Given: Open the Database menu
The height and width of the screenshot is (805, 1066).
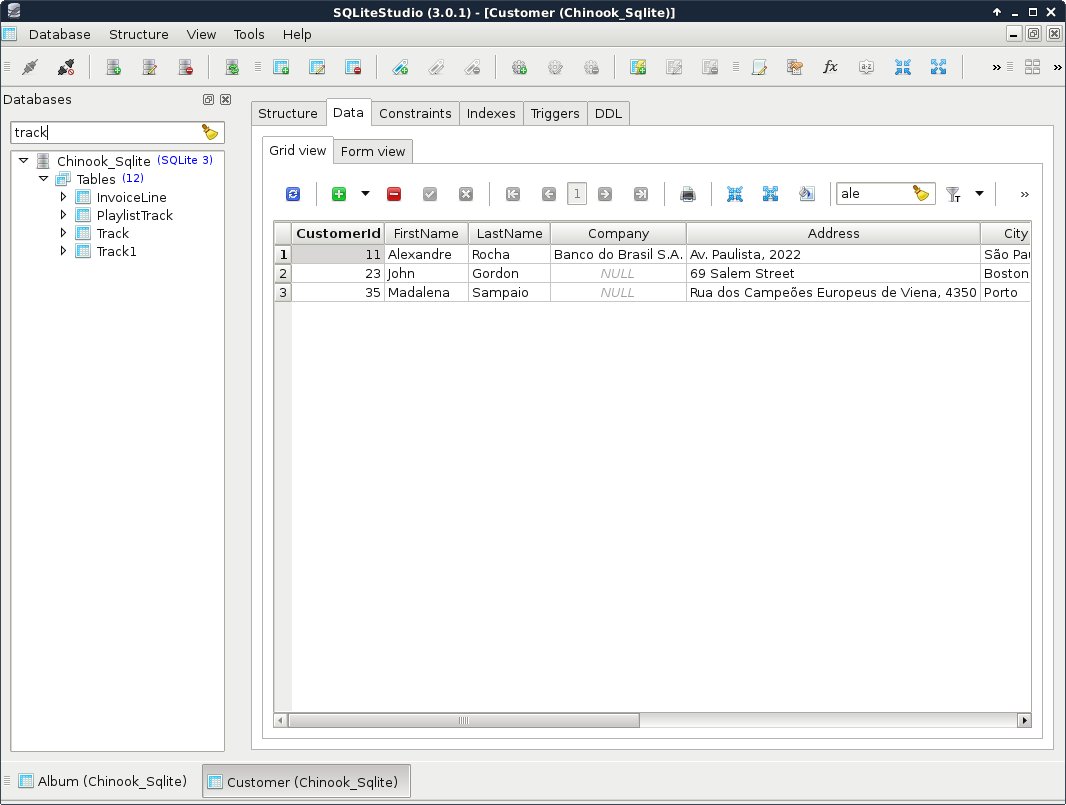Looking at the screenshot, I should [59, 34].
